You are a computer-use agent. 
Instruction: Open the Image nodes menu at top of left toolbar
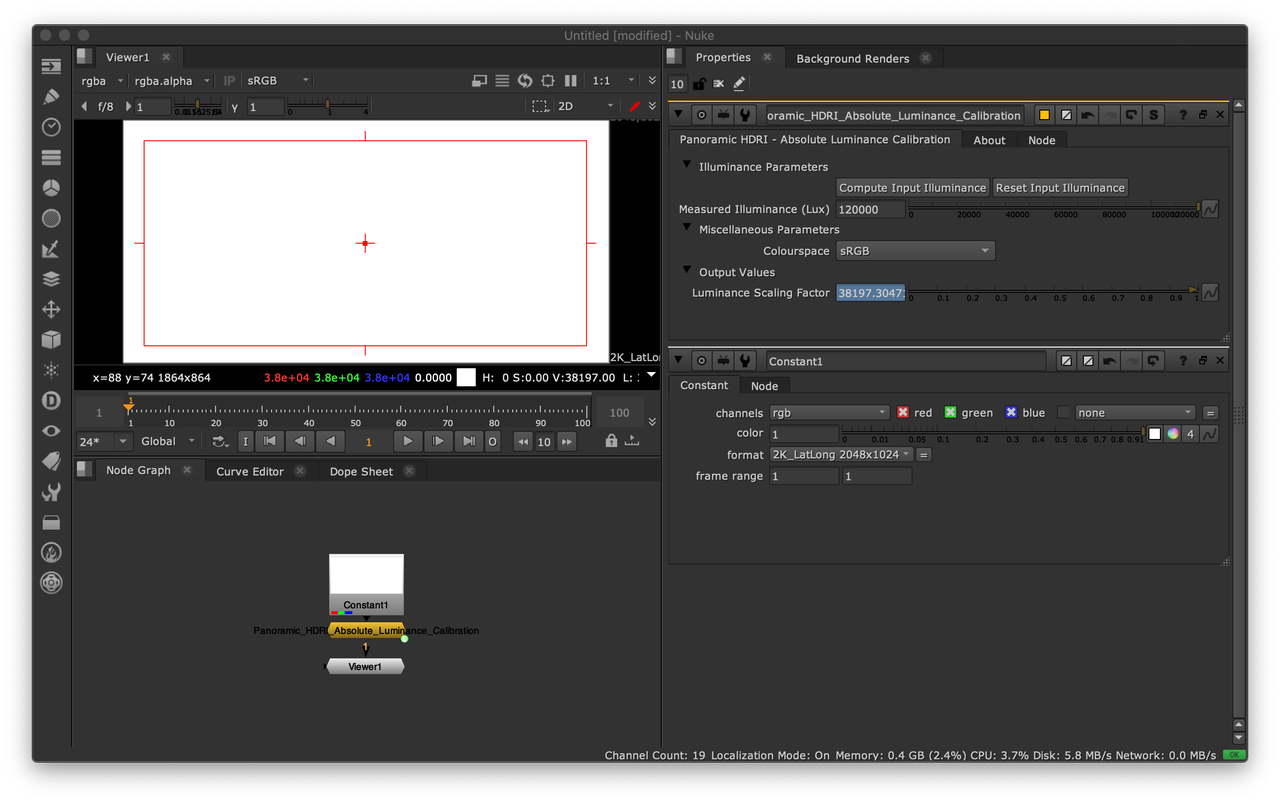[x=51, y=66]
